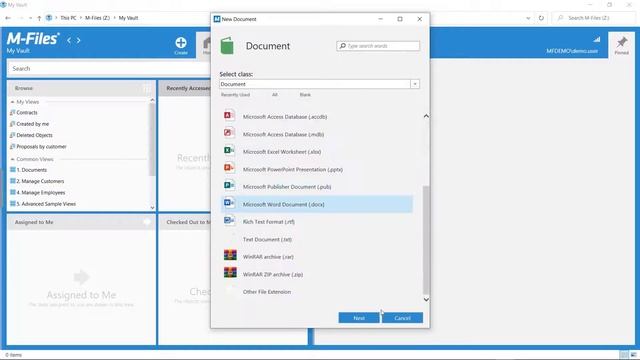Click the Next button
The height and width of the screenshot is (360, 640).
pyautogui.click(x=359, y=318)
